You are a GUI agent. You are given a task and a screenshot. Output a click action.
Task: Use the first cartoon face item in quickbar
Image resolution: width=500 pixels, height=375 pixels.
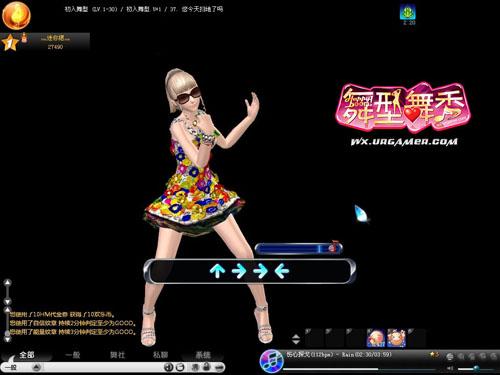376,338
